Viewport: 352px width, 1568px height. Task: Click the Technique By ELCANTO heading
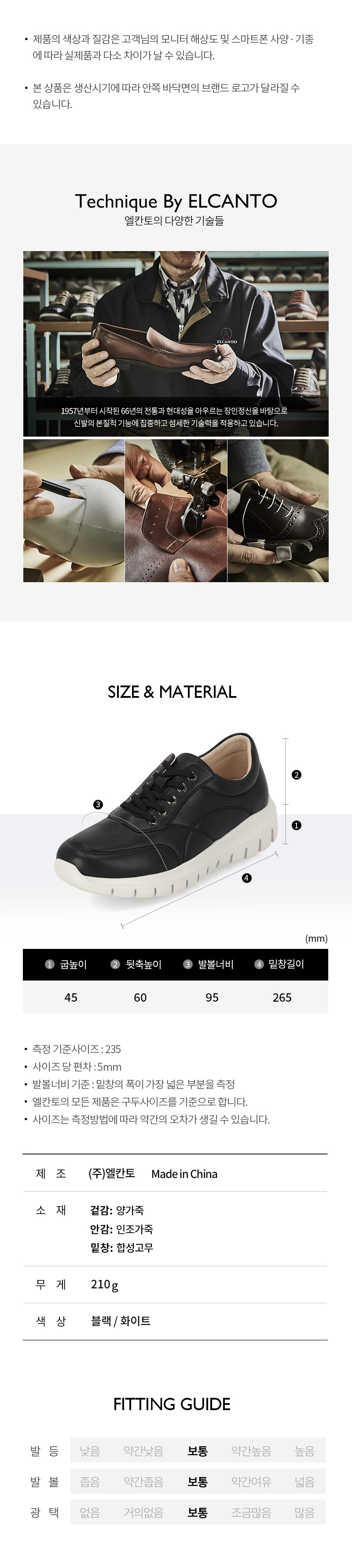click(176, 201)
